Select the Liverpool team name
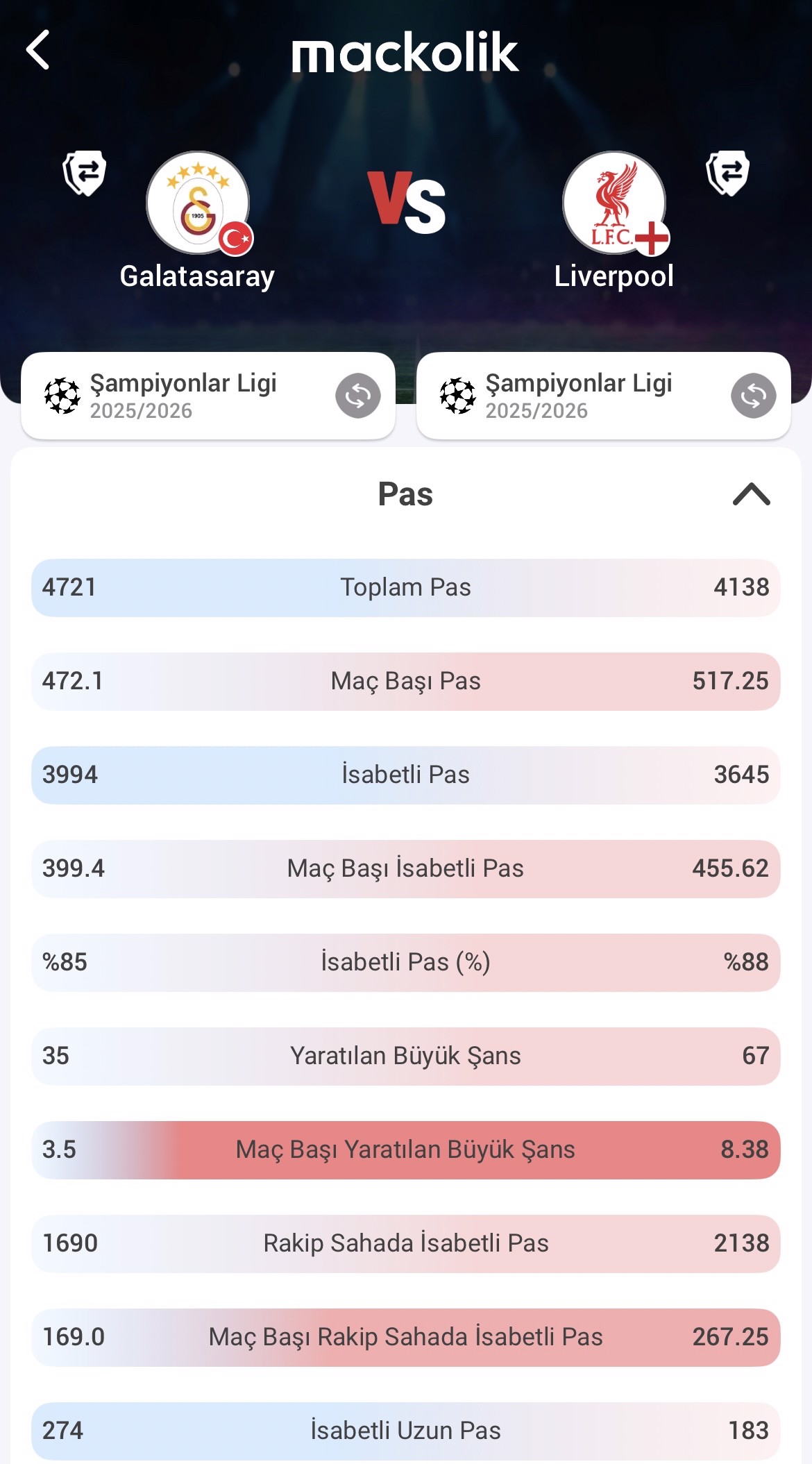 tap(614, 276)
